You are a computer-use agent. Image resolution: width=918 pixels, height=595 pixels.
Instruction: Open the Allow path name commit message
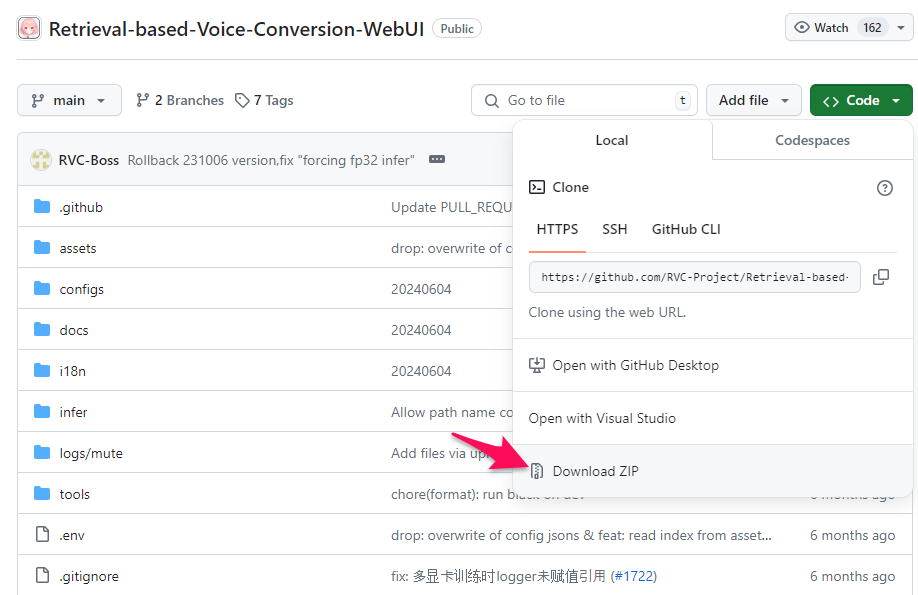click(x=451, y=412)
